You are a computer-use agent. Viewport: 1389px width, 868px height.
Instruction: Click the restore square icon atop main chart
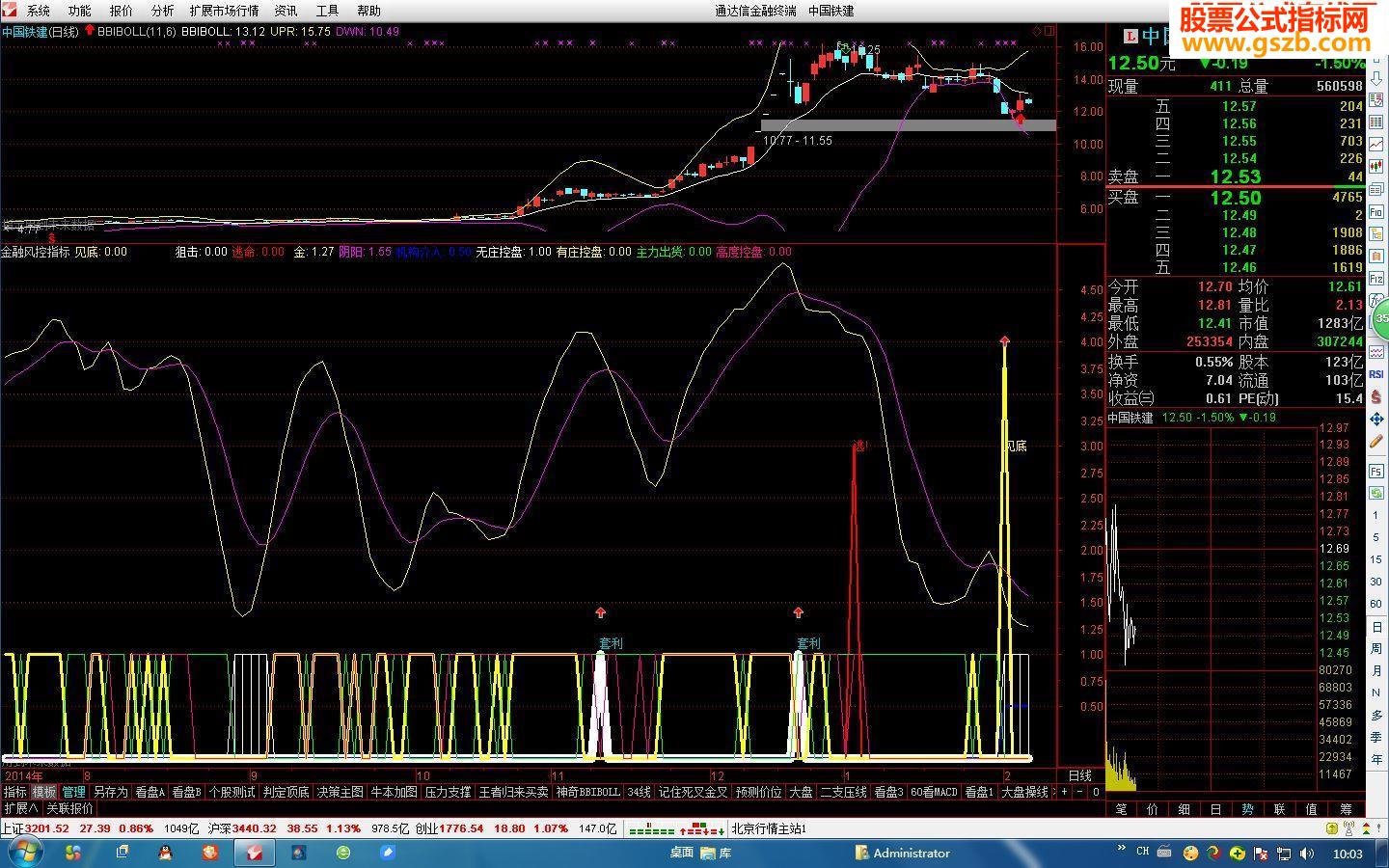click(1049, 31)
